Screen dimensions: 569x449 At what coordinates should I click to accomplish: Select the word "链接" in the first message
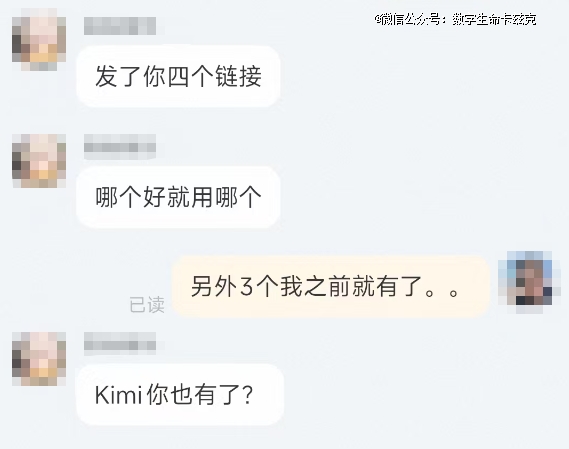pyautogui.click(x=238, y=76)
